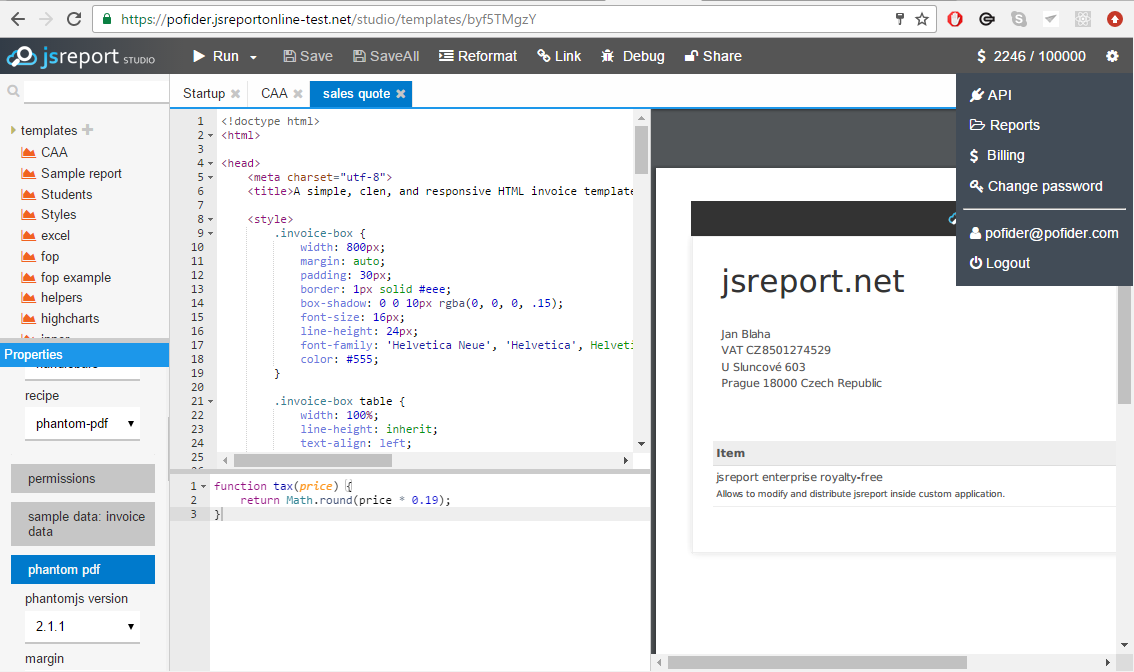Open the recipe phantom-pdf dropdown
Image resolution: width=1134 pixels, height=672 pixels.
click(x=82, y=424)
